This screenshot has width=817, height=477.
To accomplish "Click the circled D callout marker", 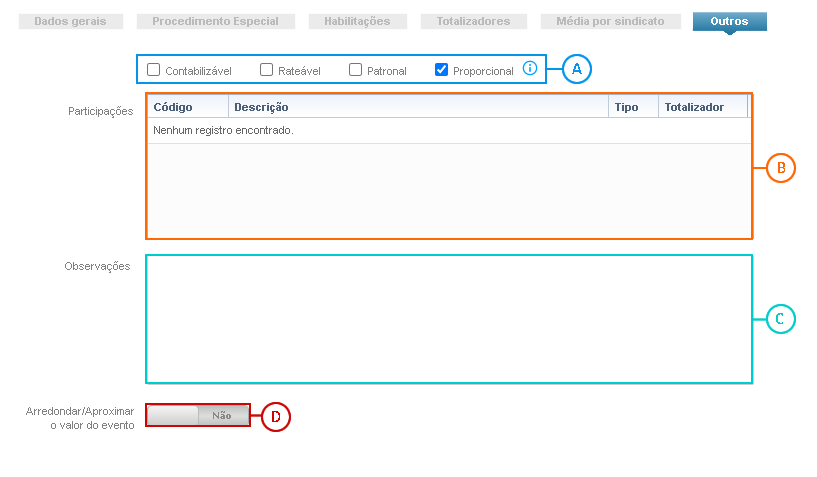I will [276, 415].
